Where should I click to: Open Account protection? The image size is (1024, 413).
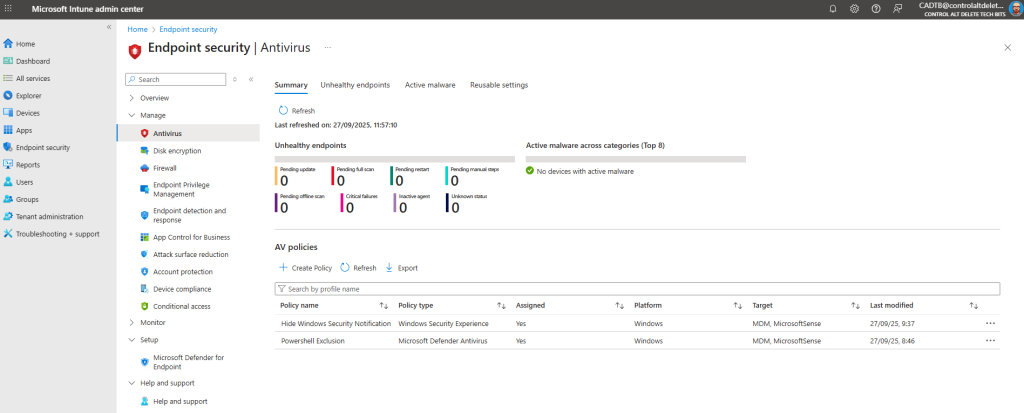(183, 272)
